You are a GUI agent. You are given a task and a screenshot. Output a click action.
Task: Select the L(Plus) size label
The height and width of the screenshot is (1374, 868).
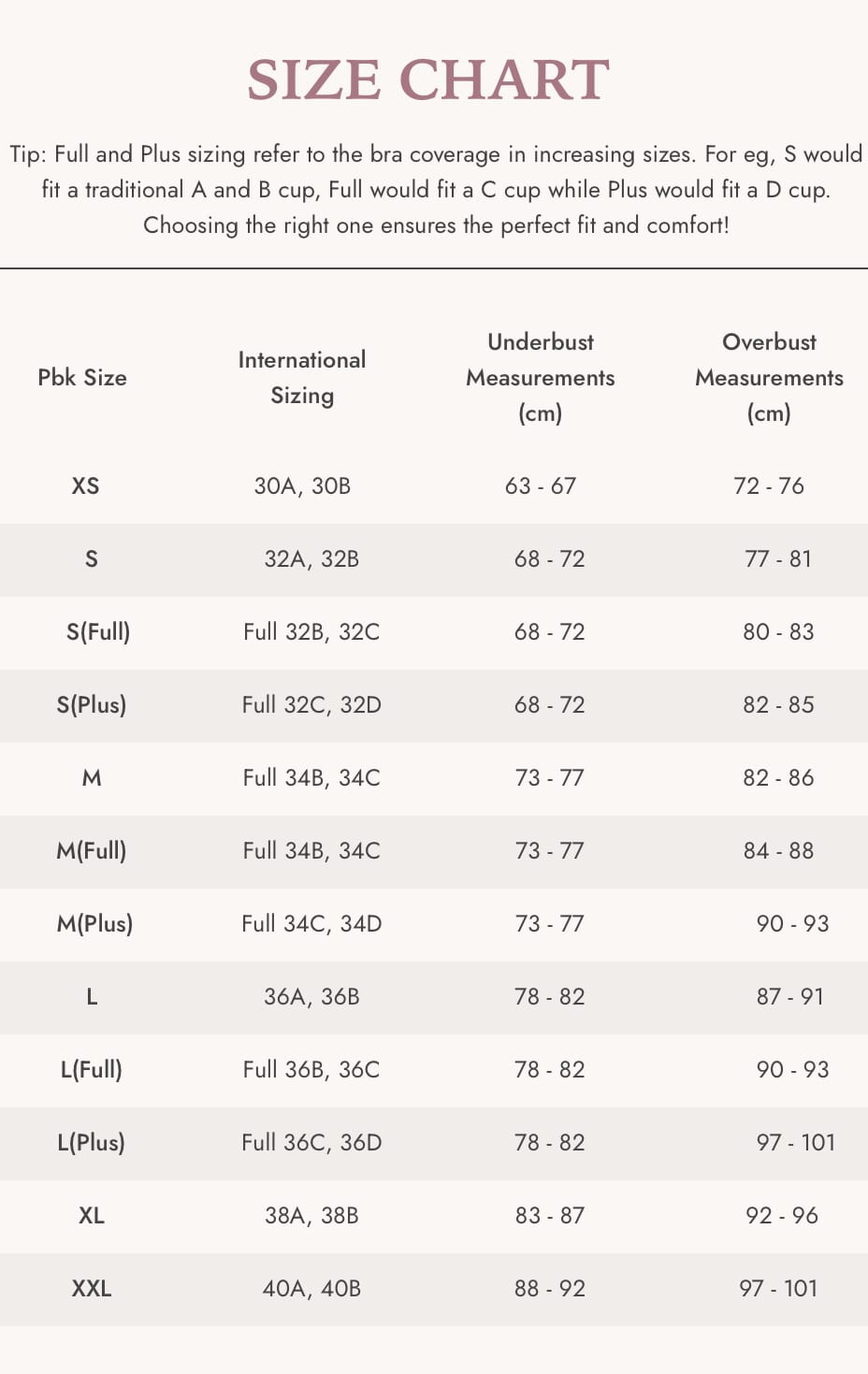(92, 1143)
